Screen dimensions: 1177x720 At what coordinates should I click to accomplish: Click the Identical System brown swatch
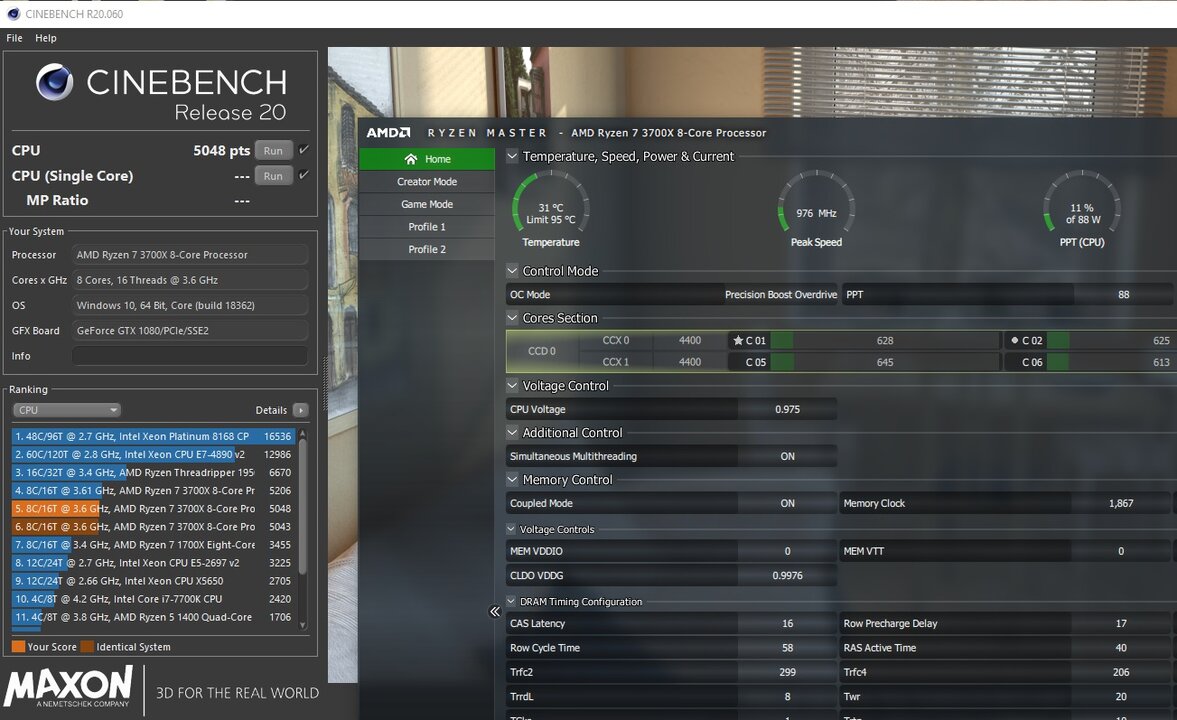87,646
